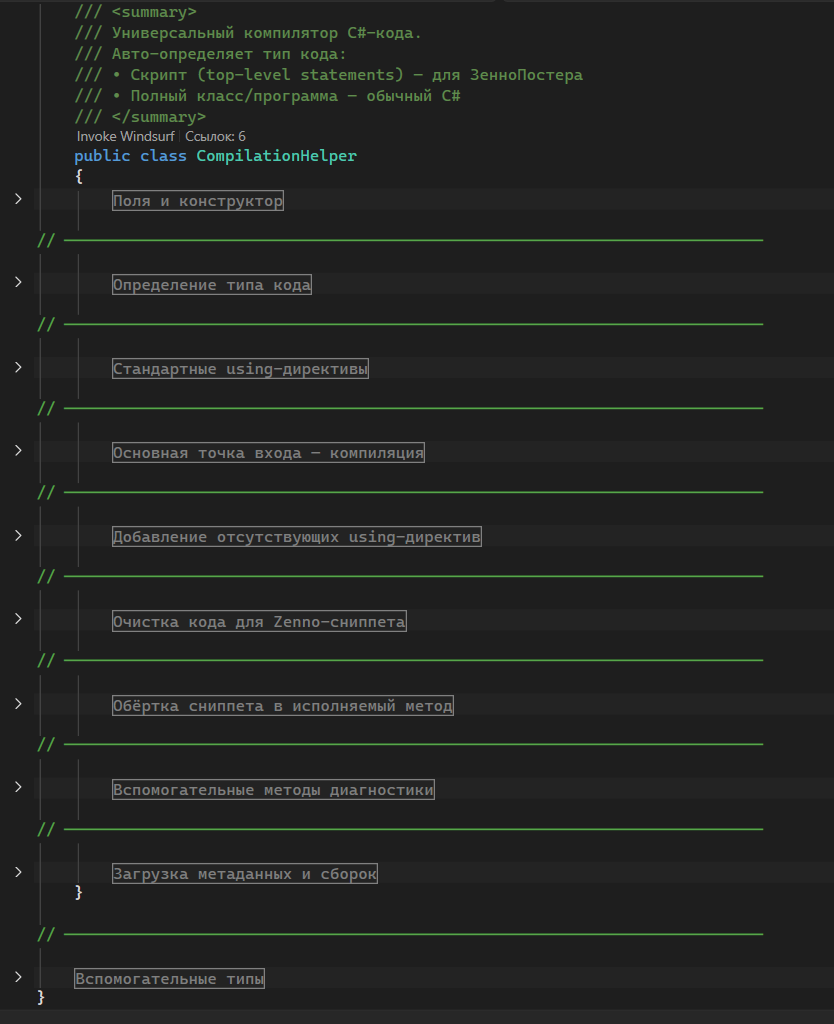Click the "Загрузка метаданных и сборок" collapsed label
Image resolution: width=834 pixels, height=1024 pixels.
[245, 874]
